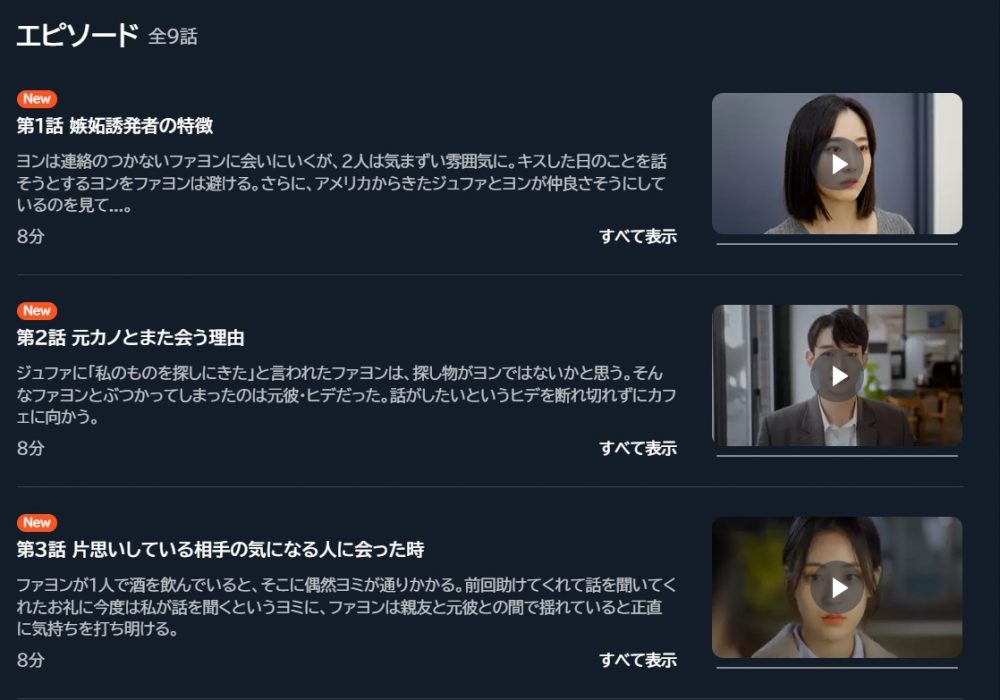
Task: Expand episode 1 description with すべて表示
Action: point(638,237)
